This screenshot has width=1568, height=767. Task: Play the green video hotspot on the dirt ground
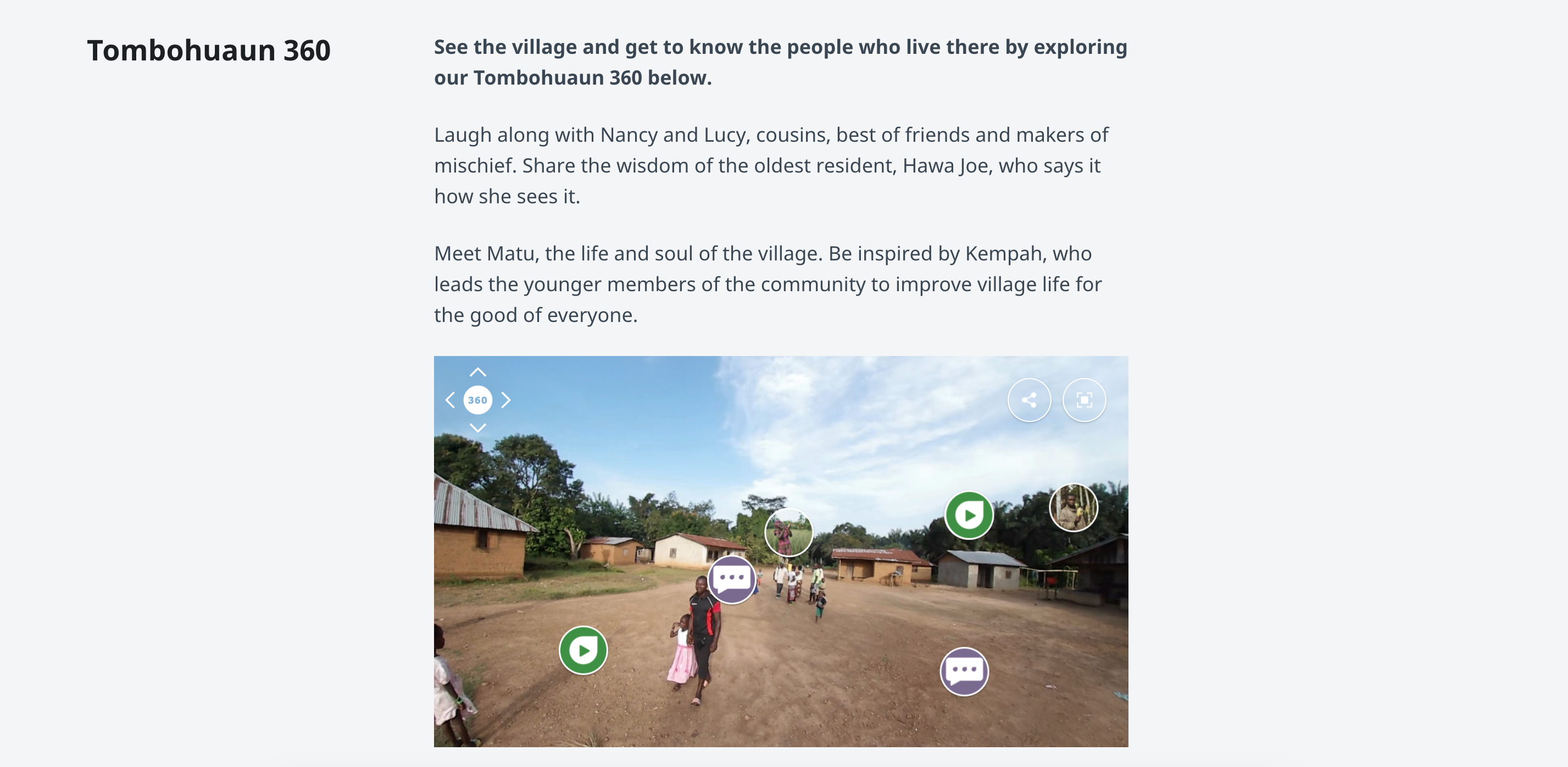582,650
